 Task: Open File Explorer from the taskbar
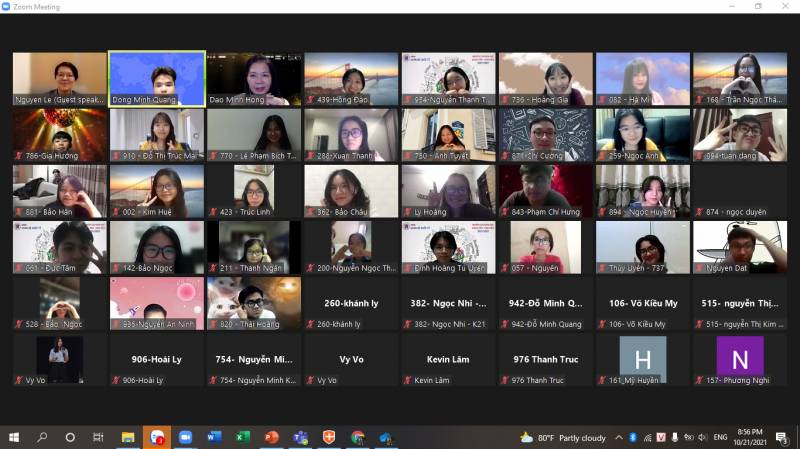128,437
